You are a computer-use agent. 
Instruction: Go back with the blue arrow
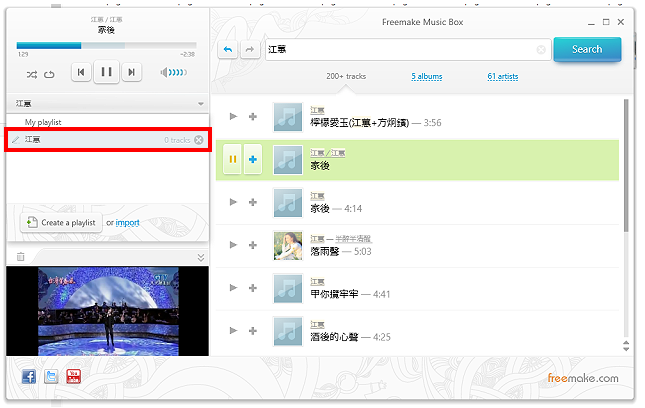tap(227, 50)
